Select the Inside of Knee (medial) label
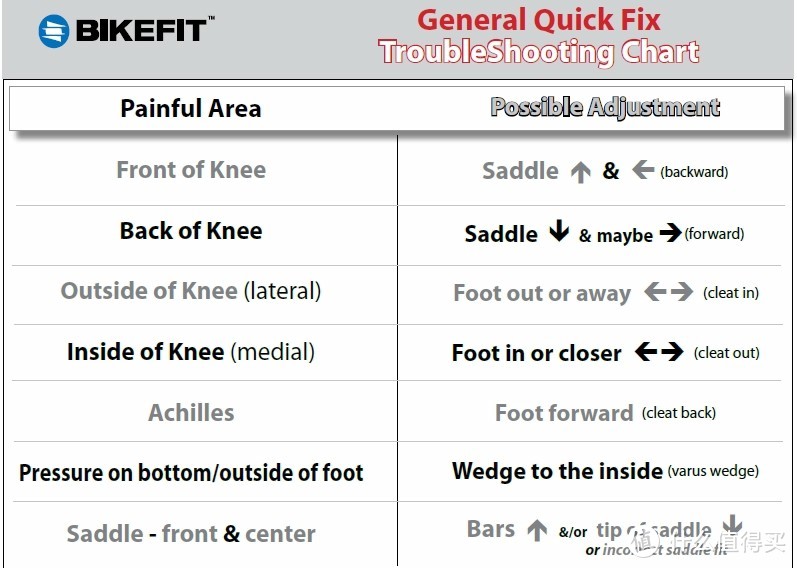Image resolution: width=797 pixels, height=568 pixels. pos(191,352)
